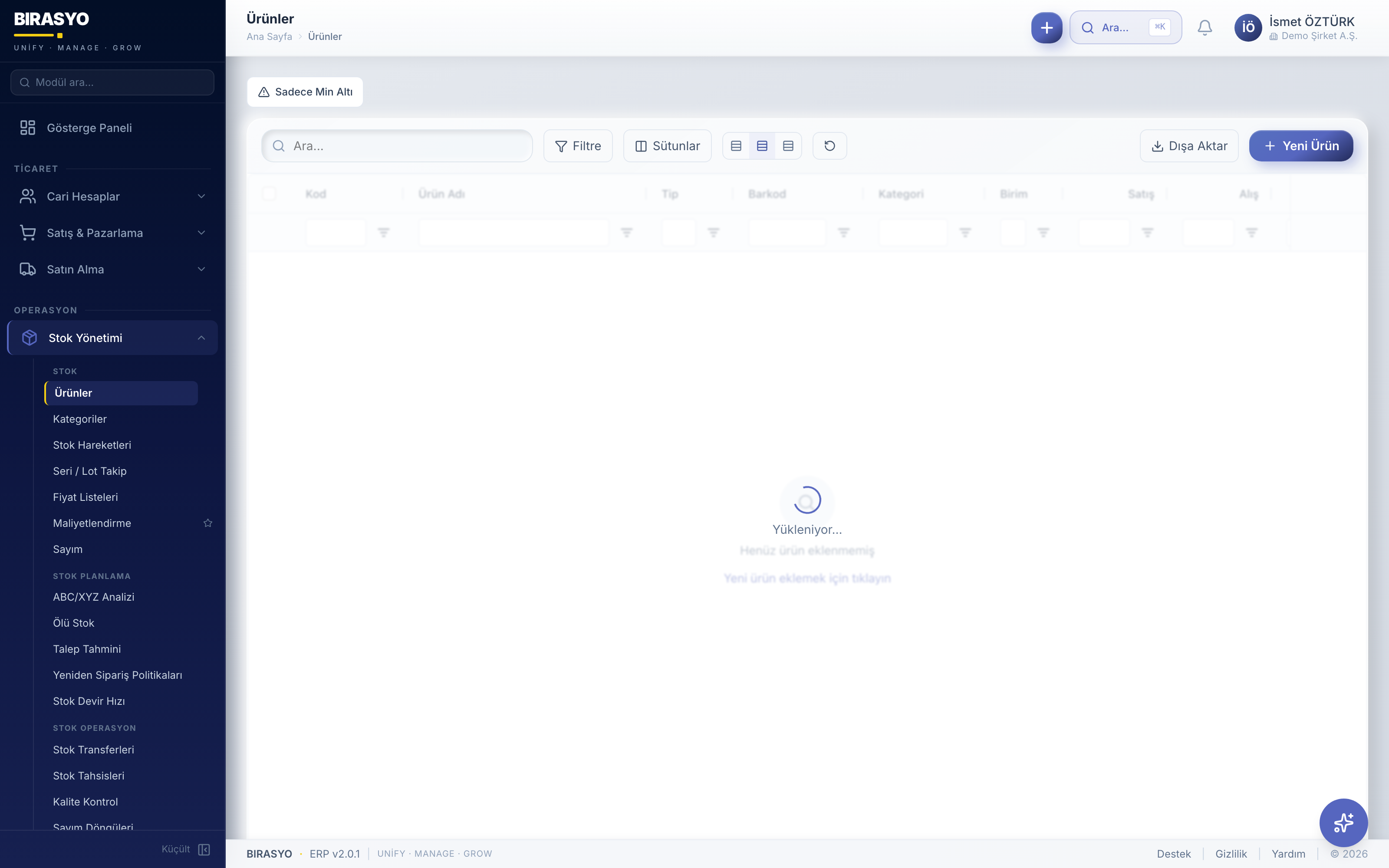Select compact row density icon
Screen dimensions: 1389x868
coord(736,146)
